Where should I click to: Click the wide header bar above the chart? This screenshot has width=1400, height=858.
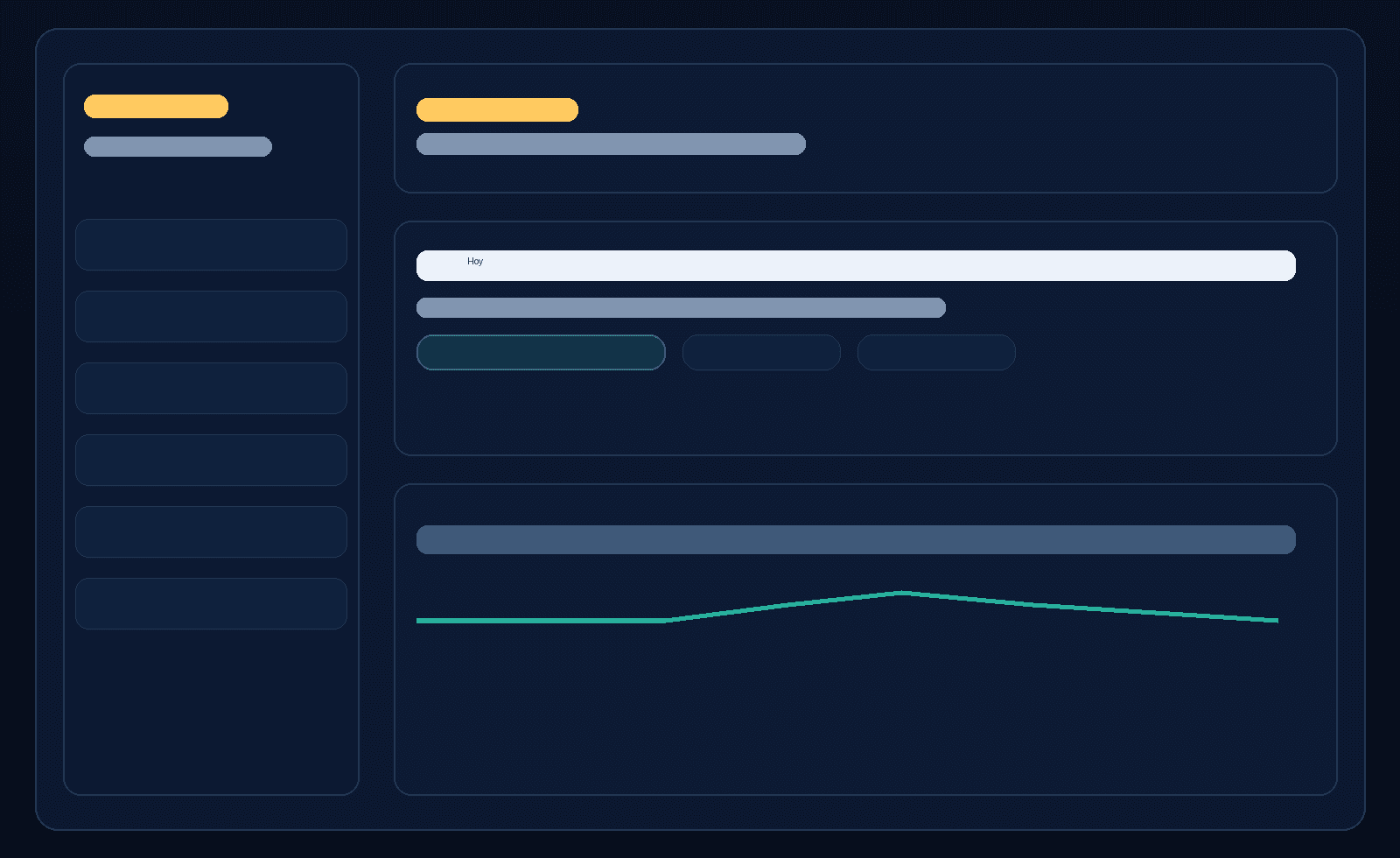856,539
